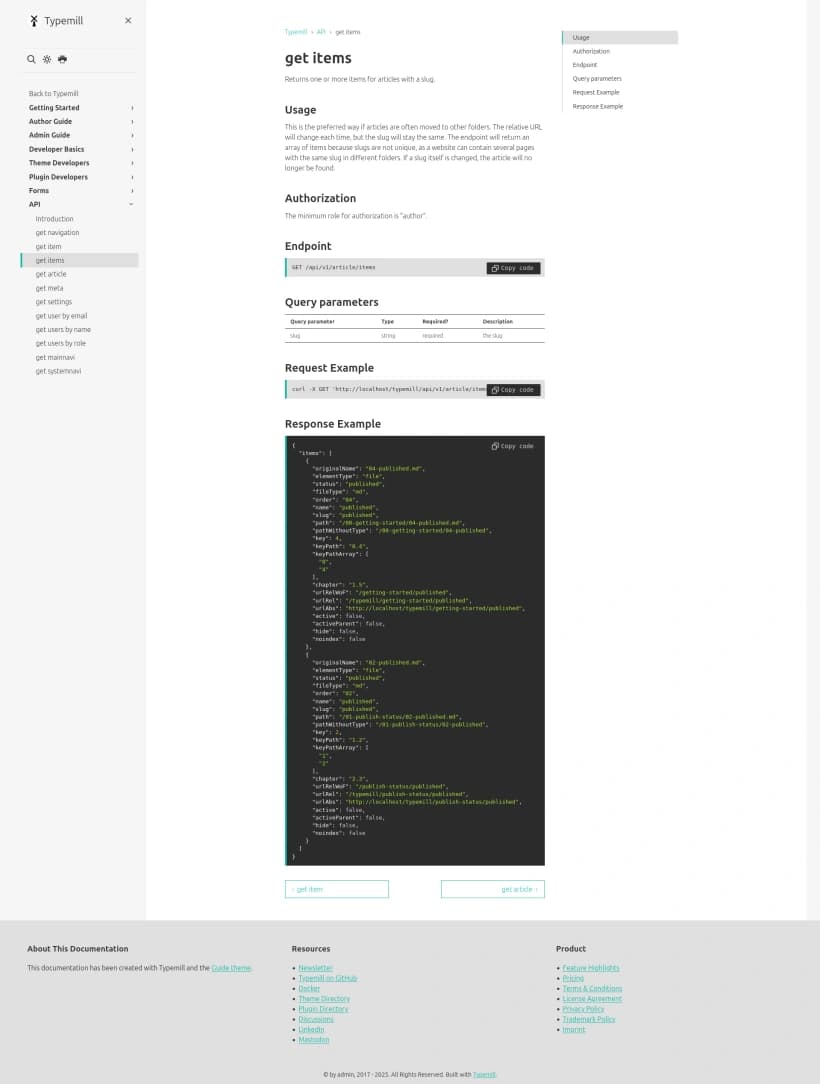
Task: Print the page using the printer icon
Action: pyautogui.click(x=62, y=60)
